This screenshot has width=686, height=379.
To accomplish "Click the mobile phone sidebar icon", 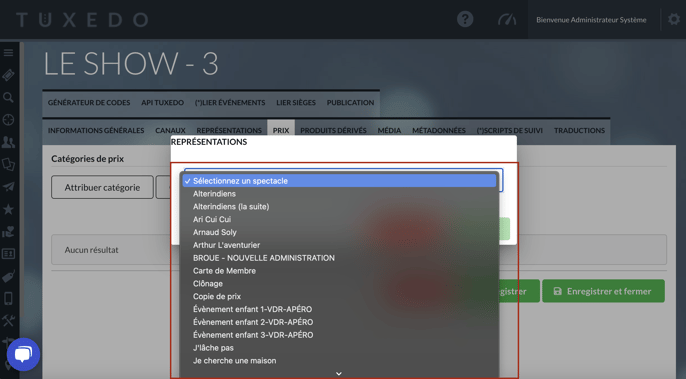I will (8, 298).
